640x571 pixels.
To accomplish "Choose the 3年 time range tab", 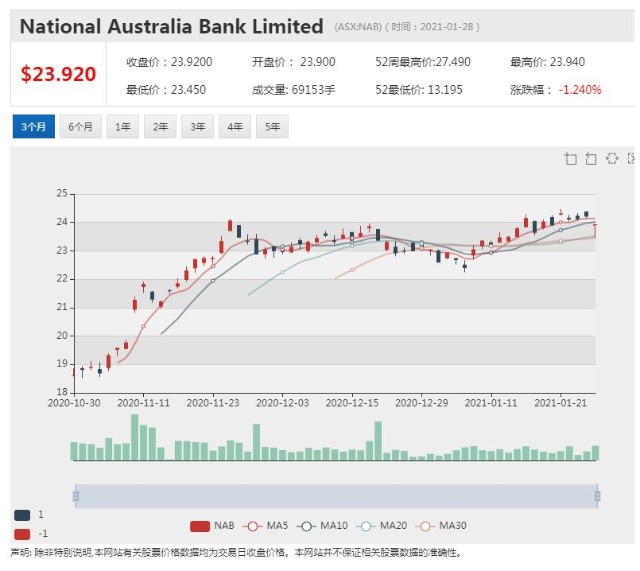I will point(198,127).
